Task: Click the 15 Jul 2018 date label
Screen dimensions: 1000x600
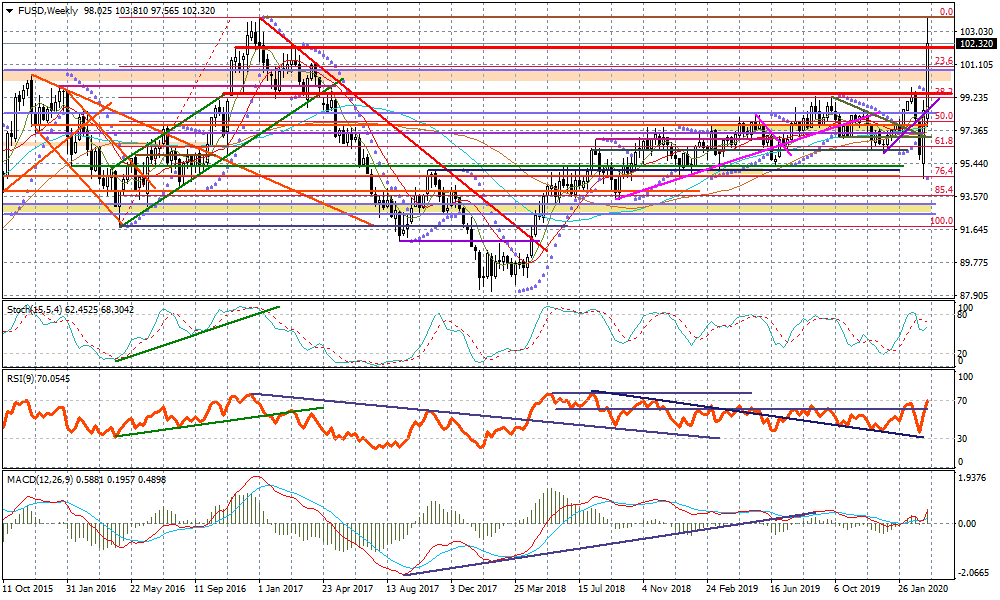Action: [602, 589]
